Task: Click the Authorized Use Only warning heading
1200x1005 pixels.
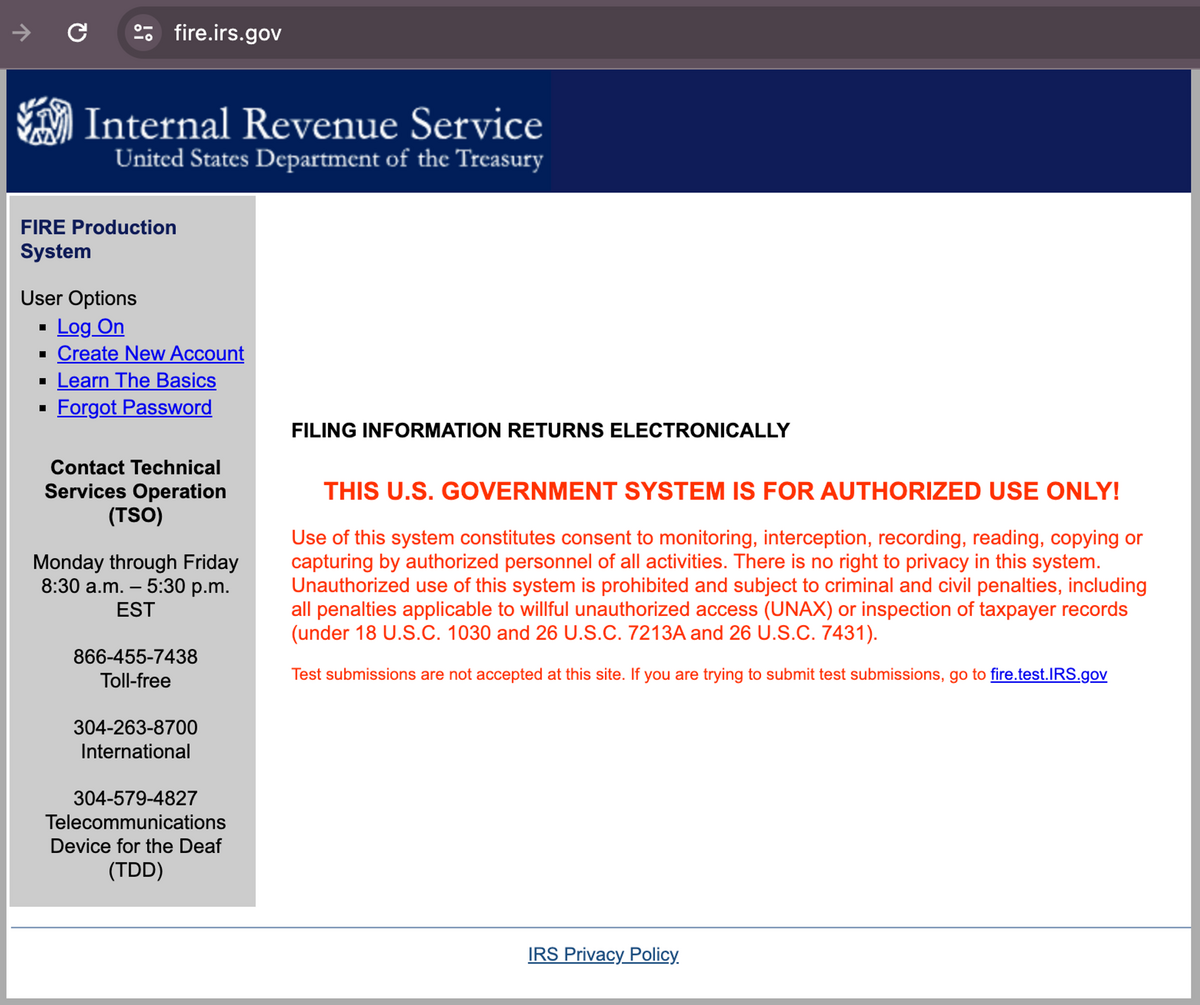Action: tap(721, 491)
